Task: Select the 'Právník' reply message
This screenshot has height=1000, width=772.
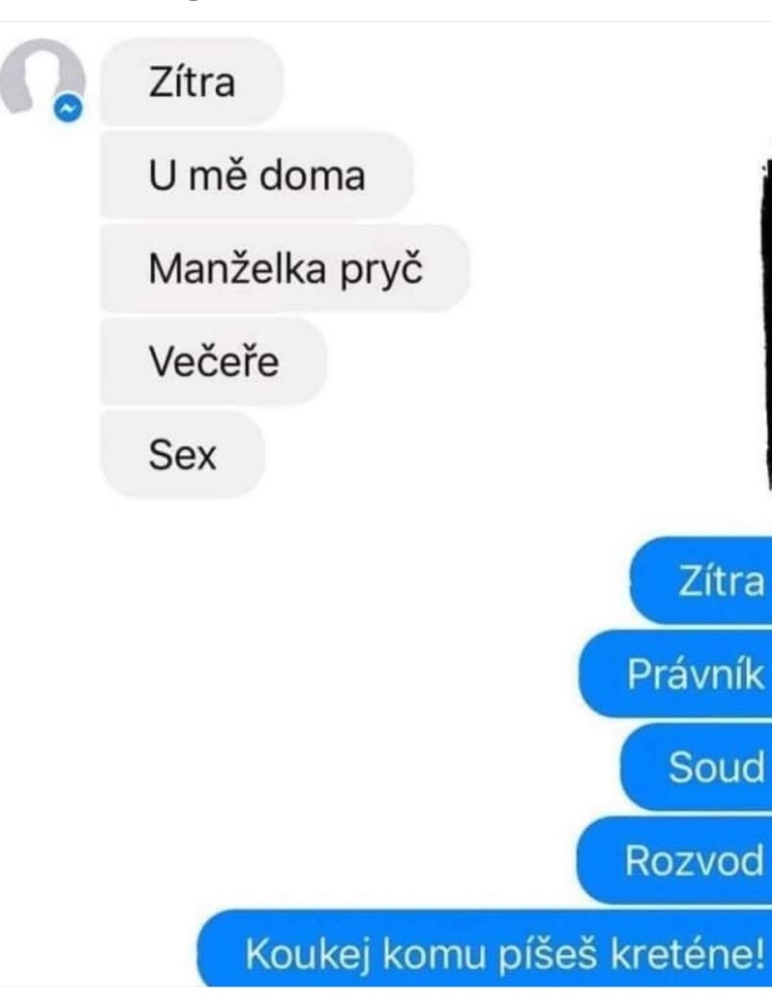Action: click(x=676, y=673)
